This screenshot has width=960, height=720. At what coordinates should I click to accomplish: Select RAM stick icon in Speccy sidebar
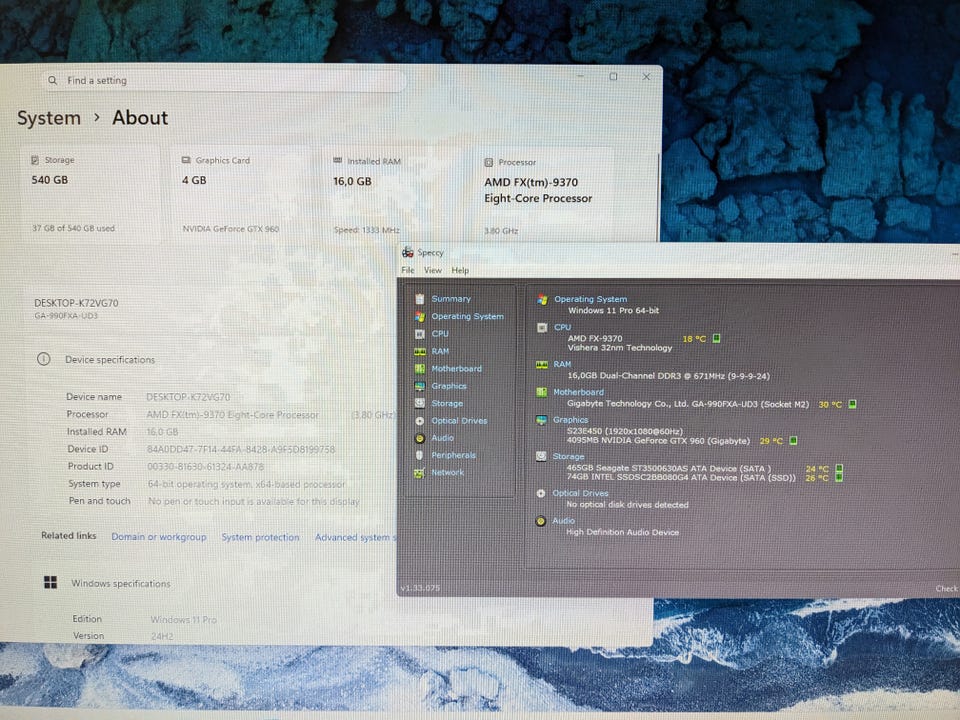[419, 351]
